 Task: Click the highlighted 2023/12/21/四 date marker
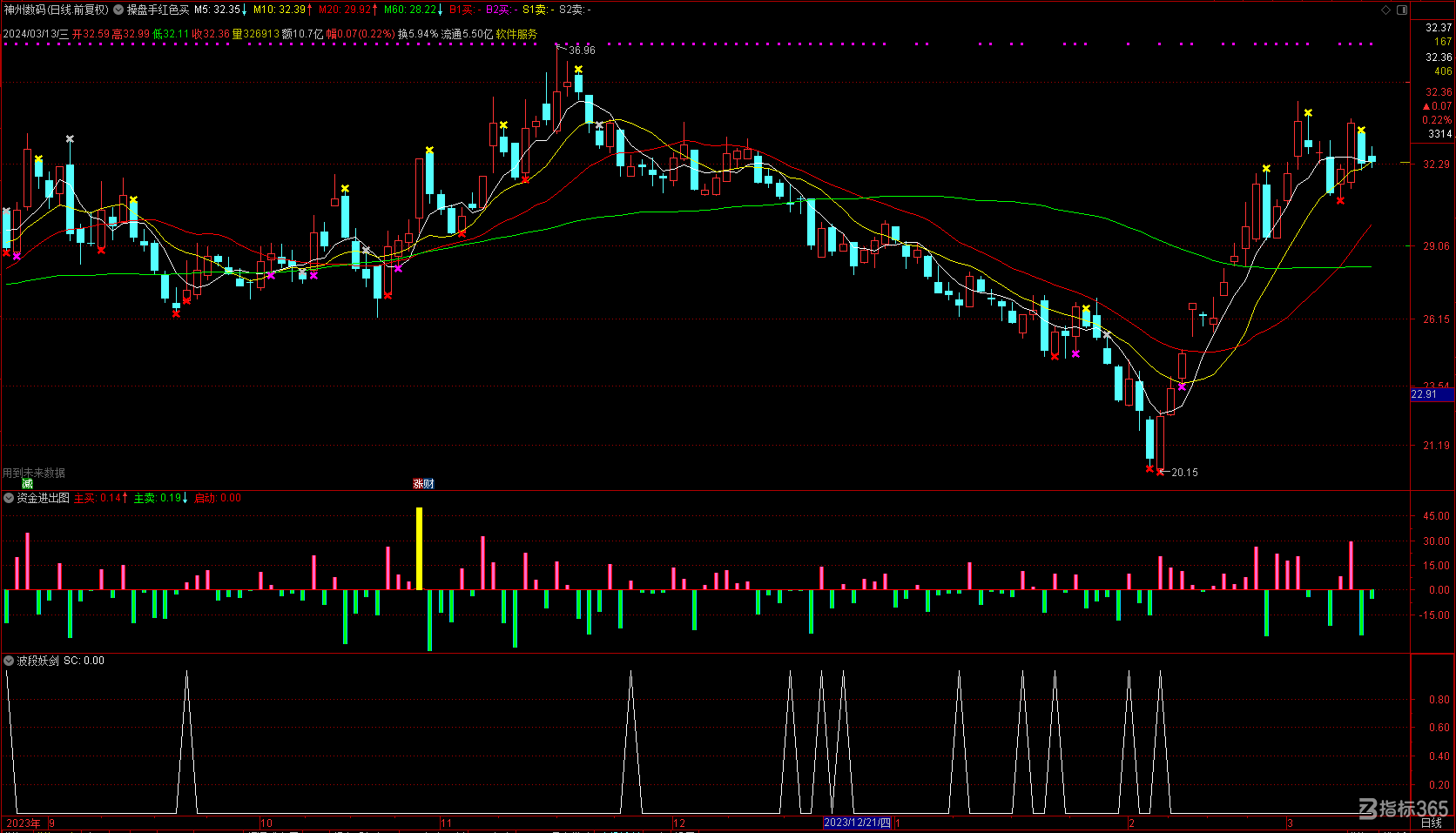[858, 823]
